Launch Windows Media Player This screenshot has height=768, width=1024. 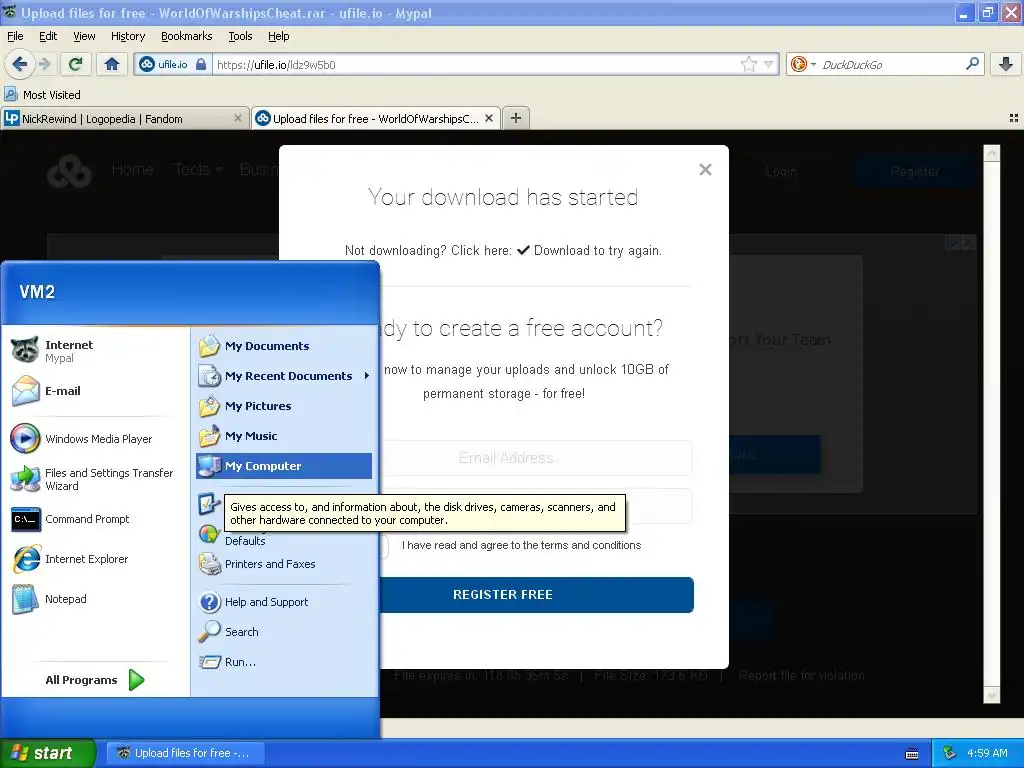click(97, 439)
